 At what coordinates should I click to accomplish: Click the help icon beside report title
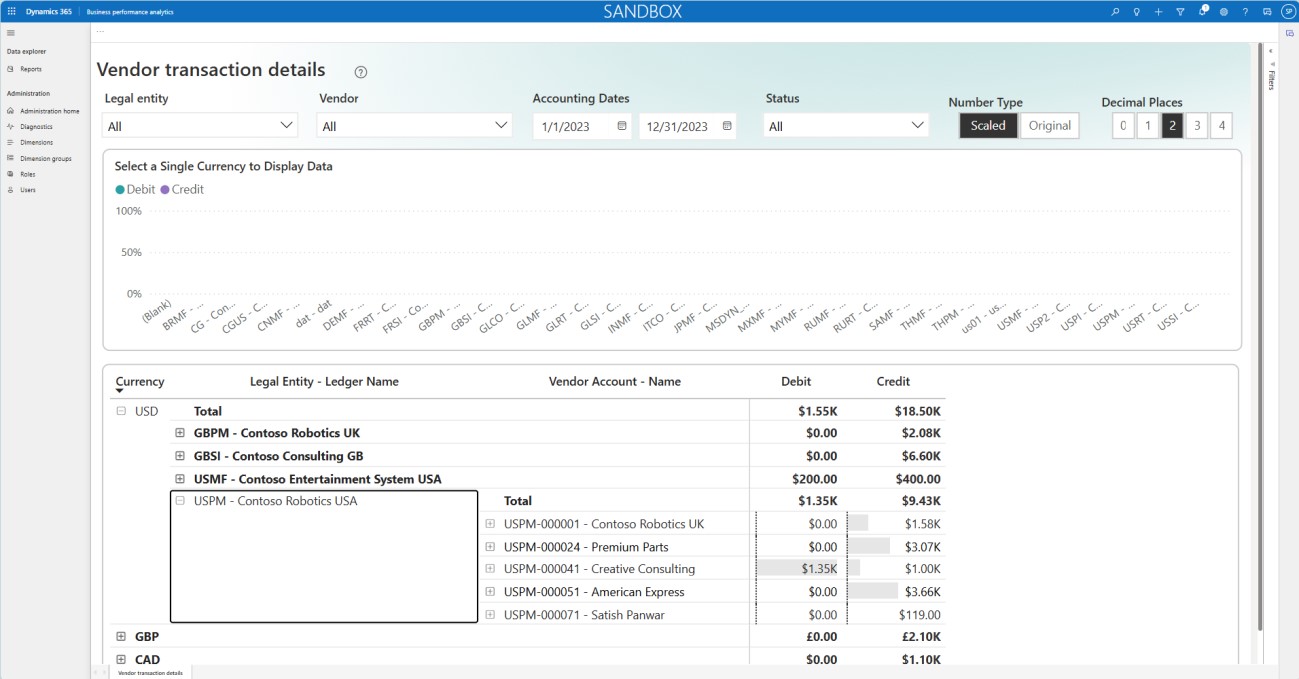(361, 72)
